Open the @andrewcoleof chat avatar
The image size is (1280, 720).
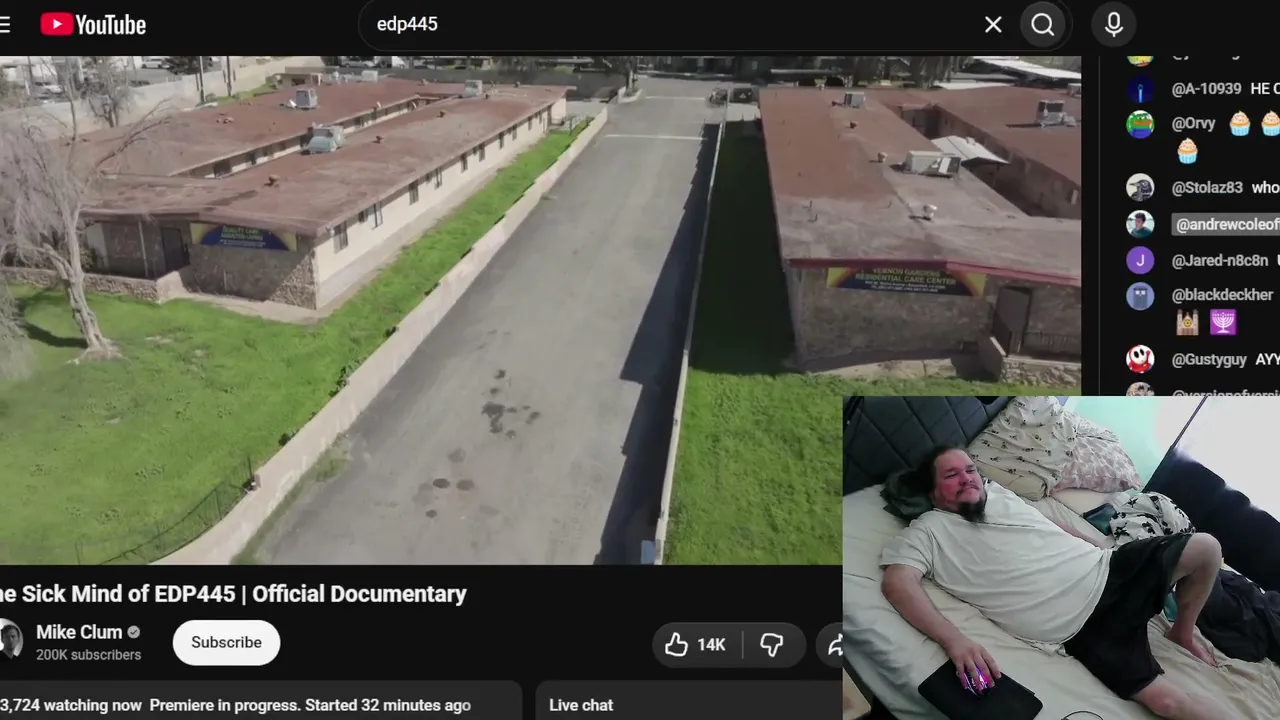tap(1140, 224)
